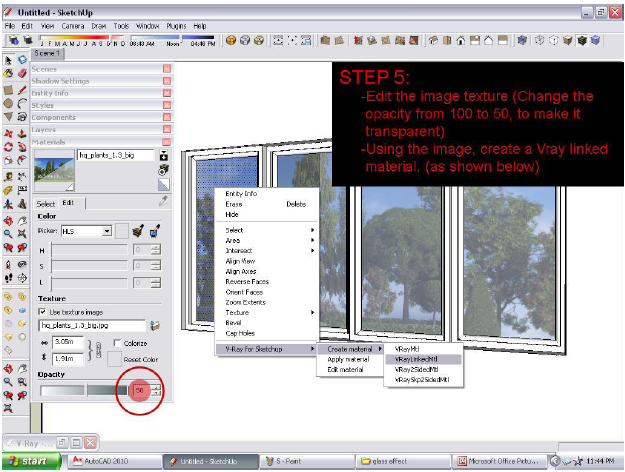Click the Reset Color swatch button

[x=113, y=359]
